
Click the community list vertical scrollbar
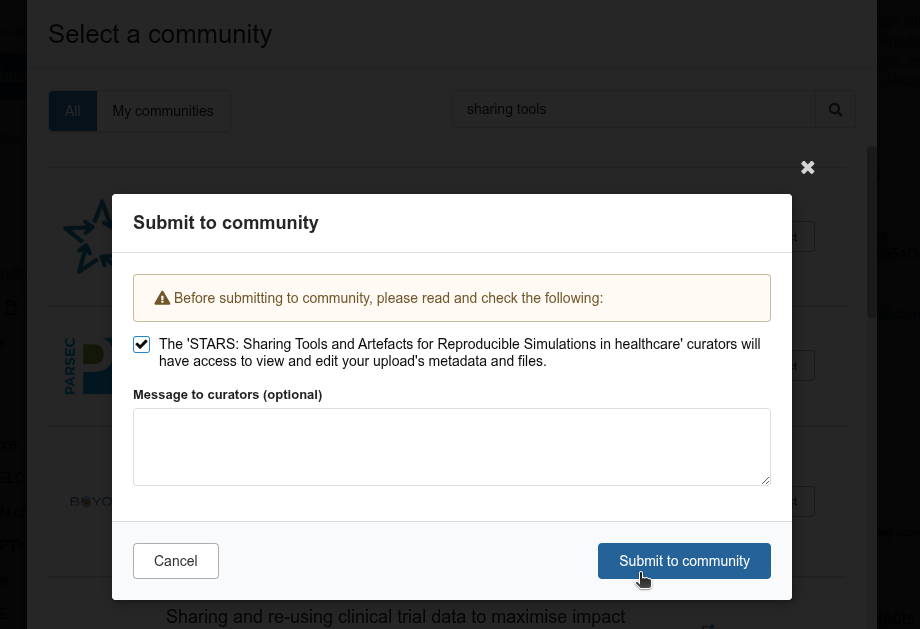click(x=871, y=230)
